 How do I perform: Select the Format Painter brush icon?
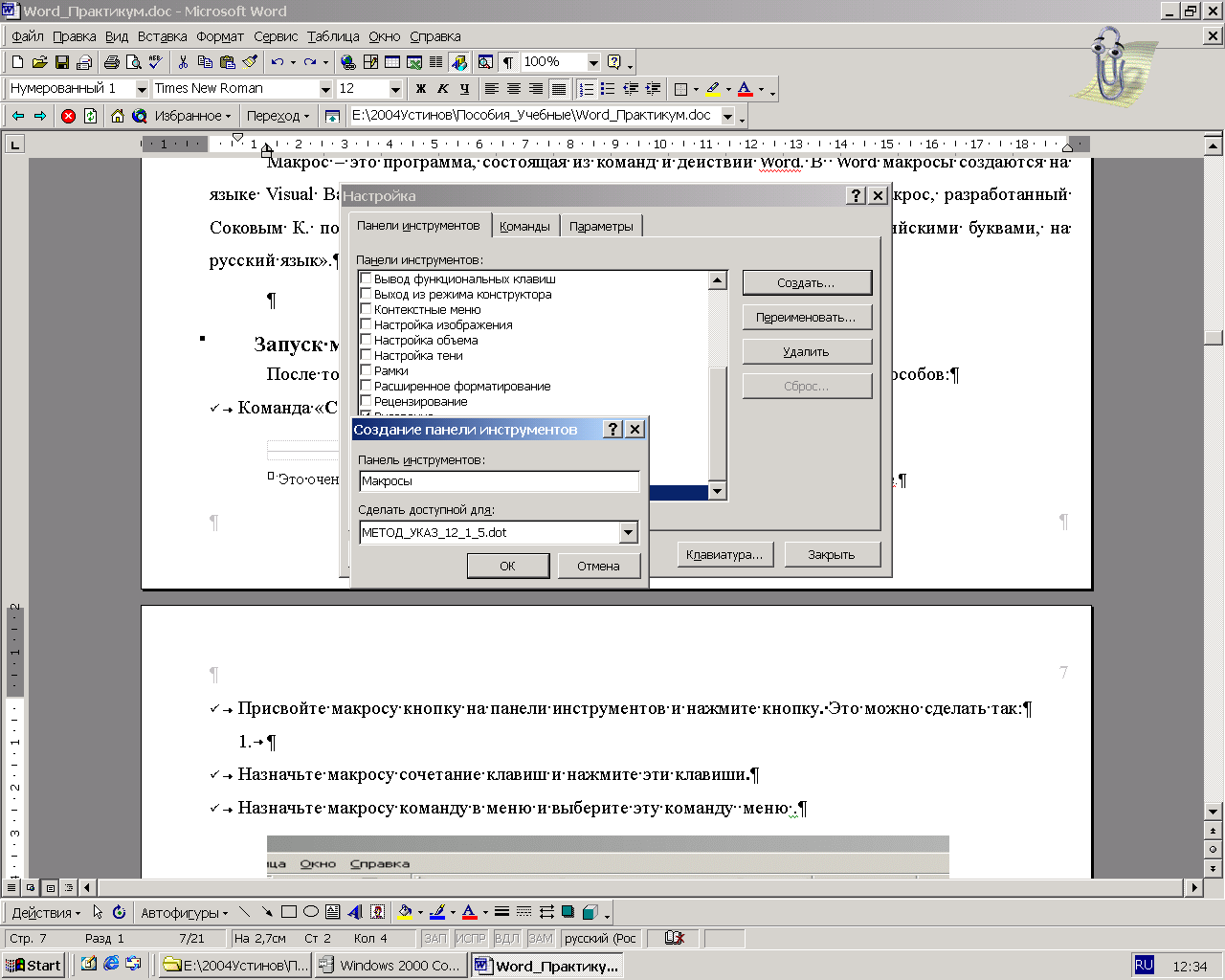click(251, 62)
